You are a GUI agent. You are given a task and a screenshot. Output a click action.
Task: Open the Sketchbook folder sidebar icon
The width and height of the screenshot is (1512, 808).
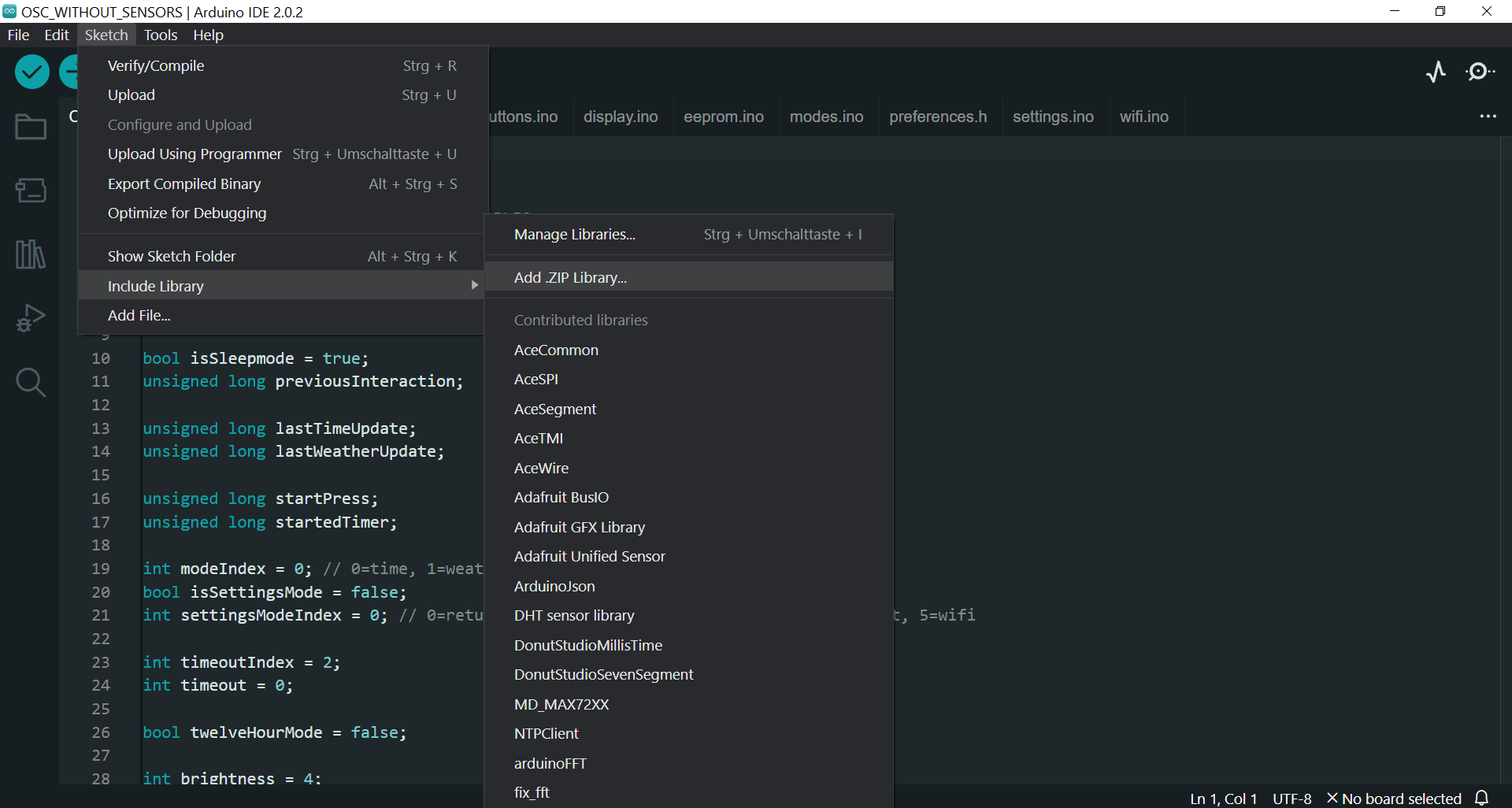(x=31, y=127)
